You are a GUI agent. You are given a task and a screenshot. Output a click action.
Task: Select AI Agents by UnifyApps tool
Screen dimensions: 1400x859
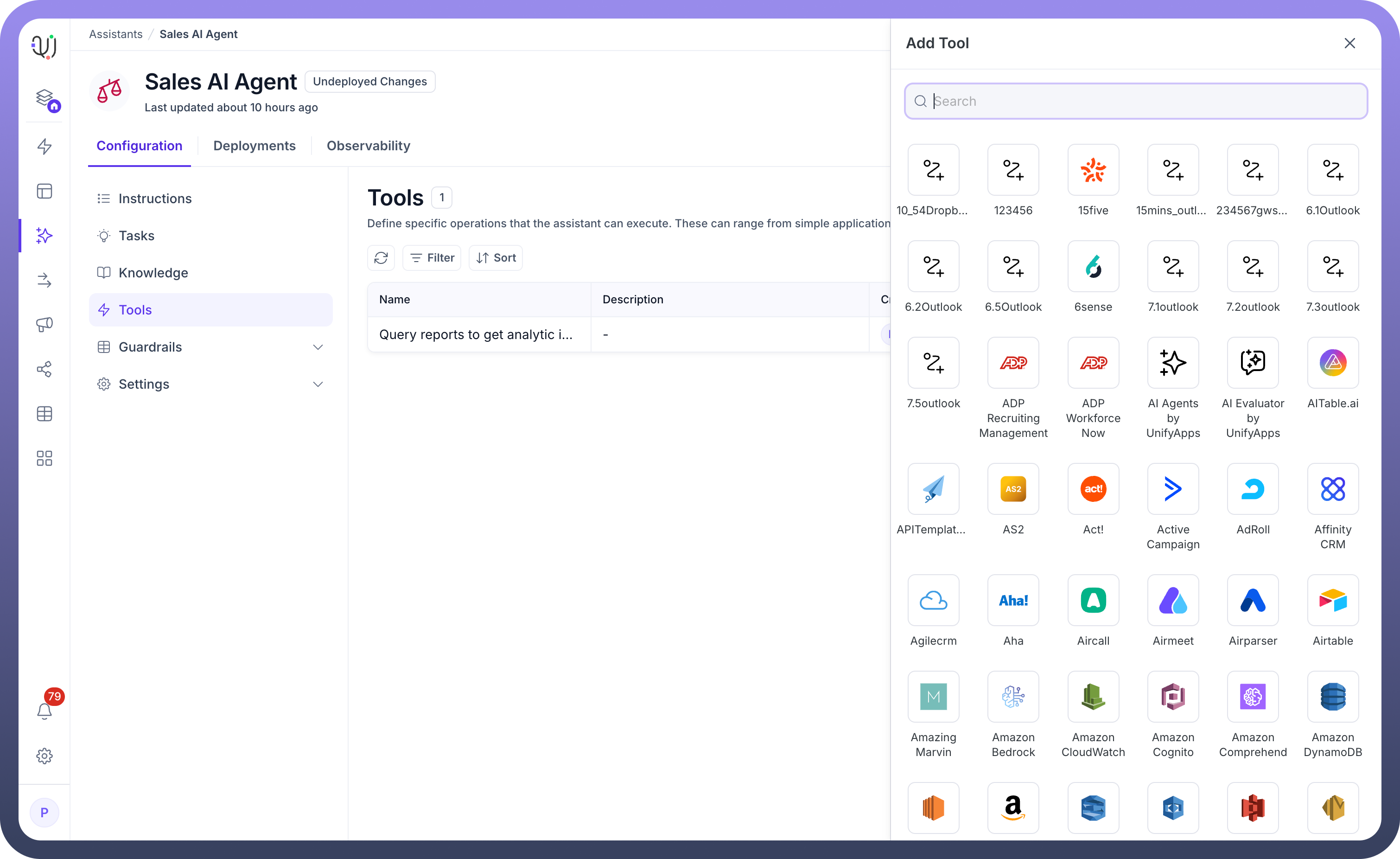pos(1173,363)
